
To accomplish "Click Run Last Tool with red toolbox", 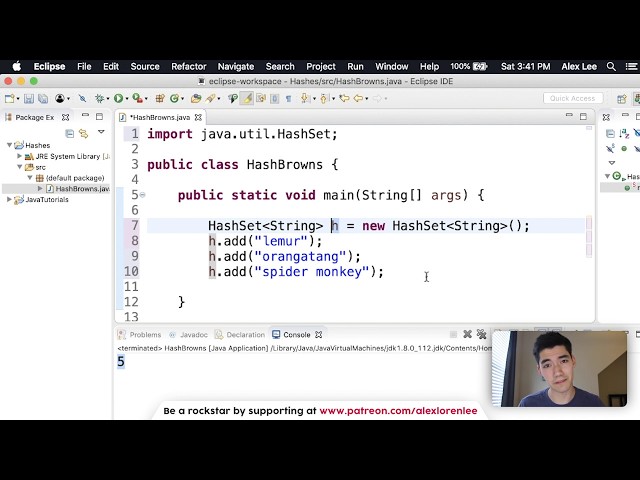I will click(x=137, y=98).
